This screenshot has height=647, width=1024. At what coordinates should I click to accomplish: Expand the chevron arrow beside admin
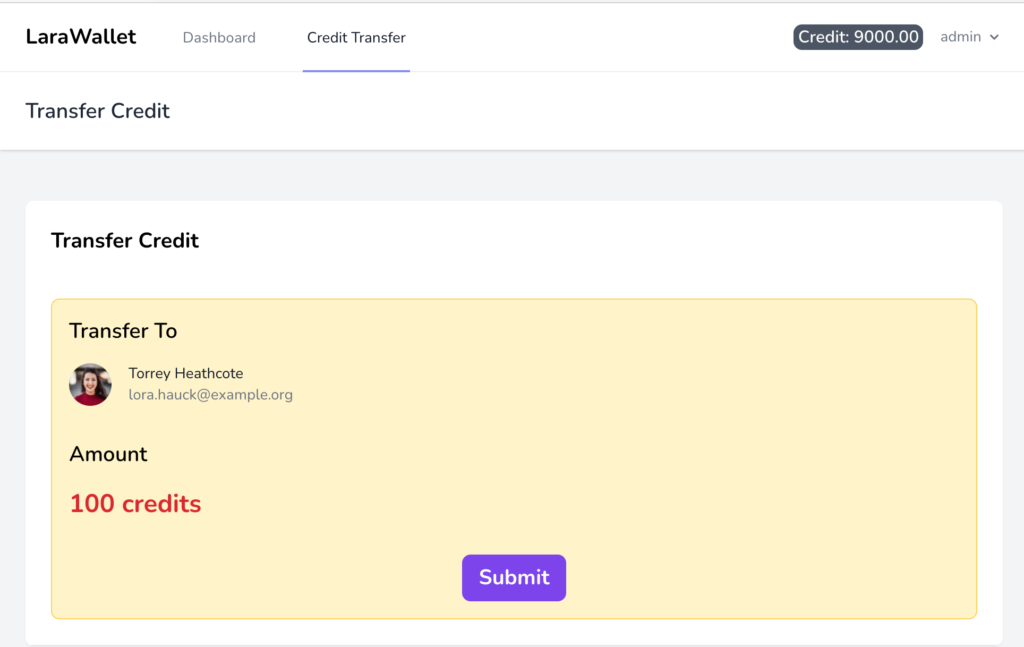[994, 38]
